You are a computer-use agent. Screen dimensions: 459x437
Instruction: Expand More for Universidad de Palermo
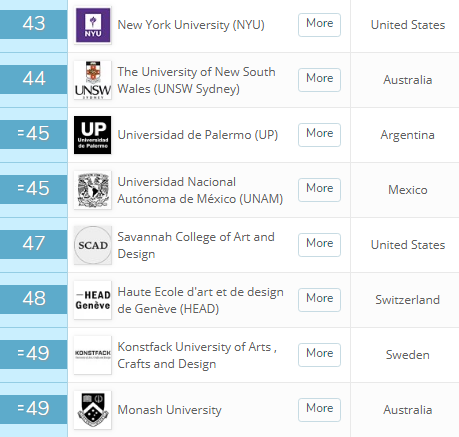pyautogui.click(x=319, y=135)
